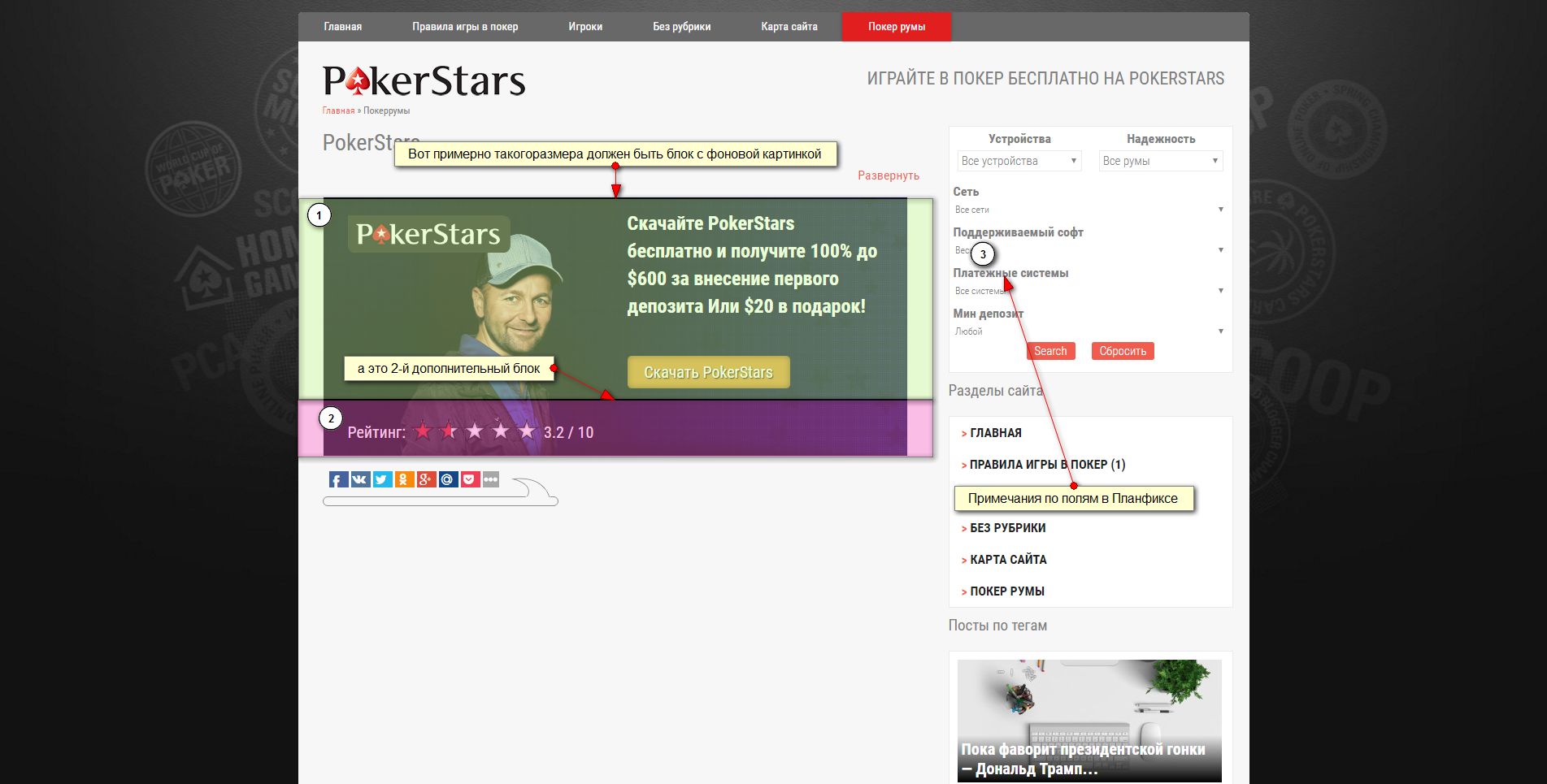Click the orange Odnoklassniki share icon
The image size is (1547, 784).
click(404, 480)
